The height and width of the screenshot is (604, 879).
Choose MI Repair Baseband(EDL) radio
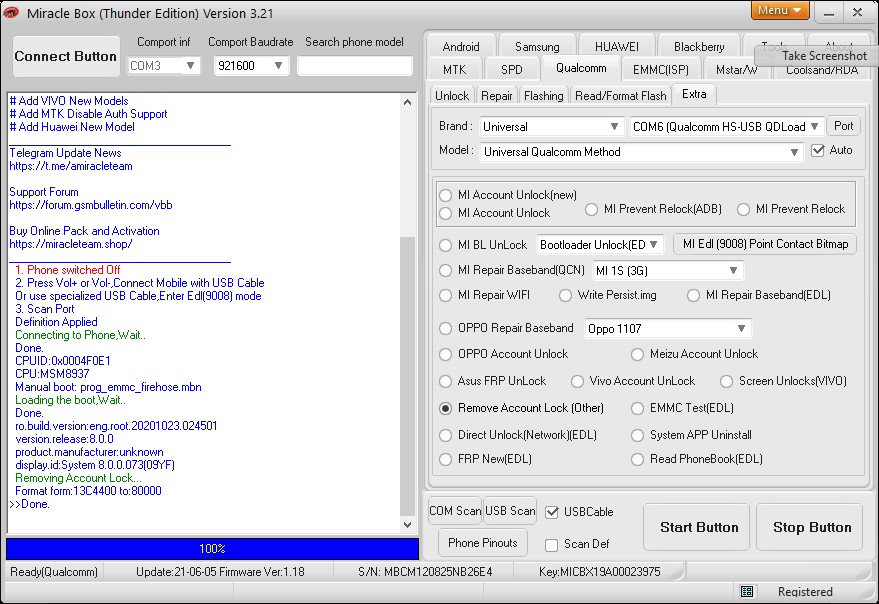point(693,296)
